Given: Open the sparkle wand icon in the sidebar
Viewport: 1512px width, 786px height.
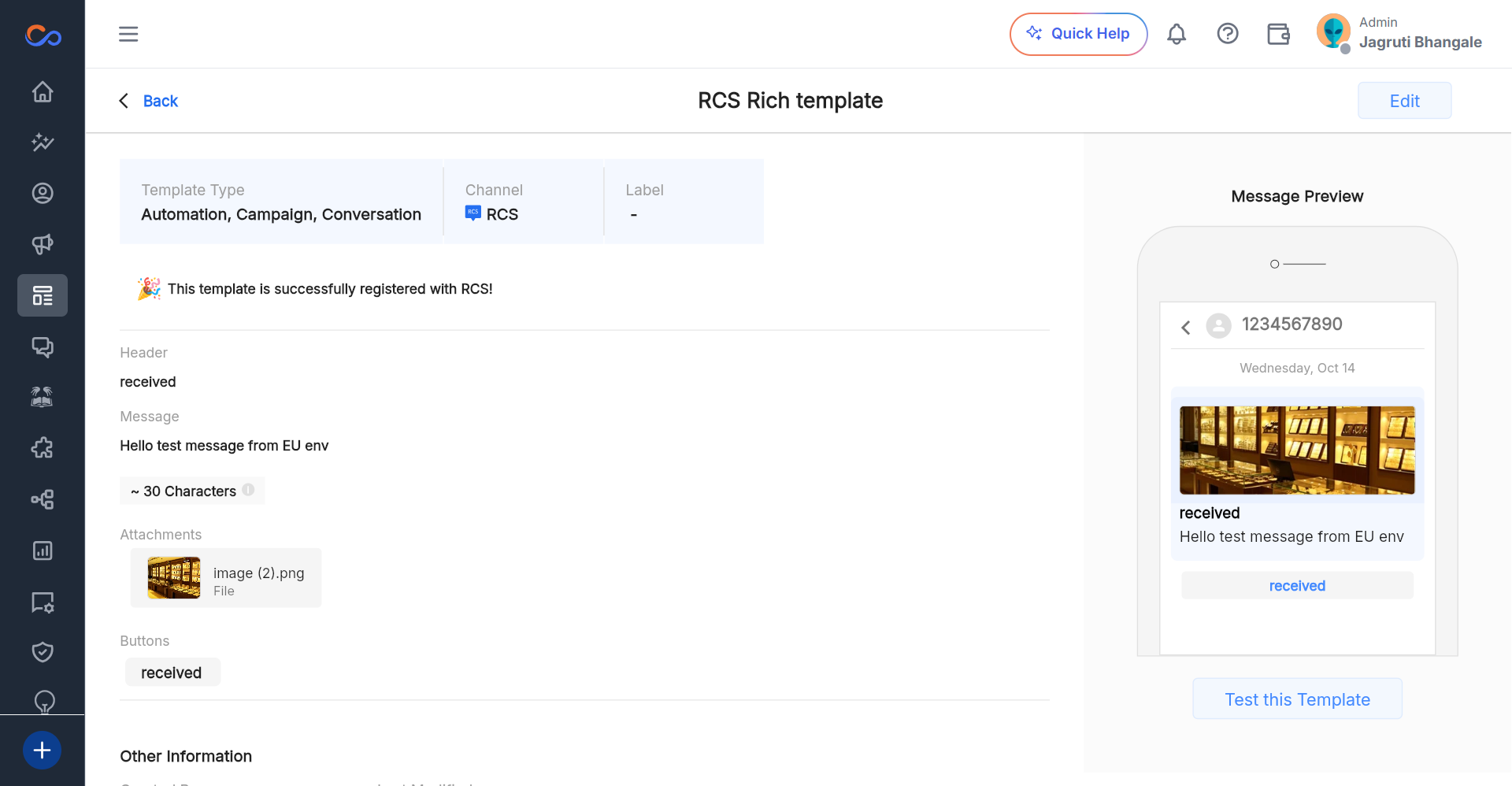Looking at the screenshot, I should [x=43, y=143].
